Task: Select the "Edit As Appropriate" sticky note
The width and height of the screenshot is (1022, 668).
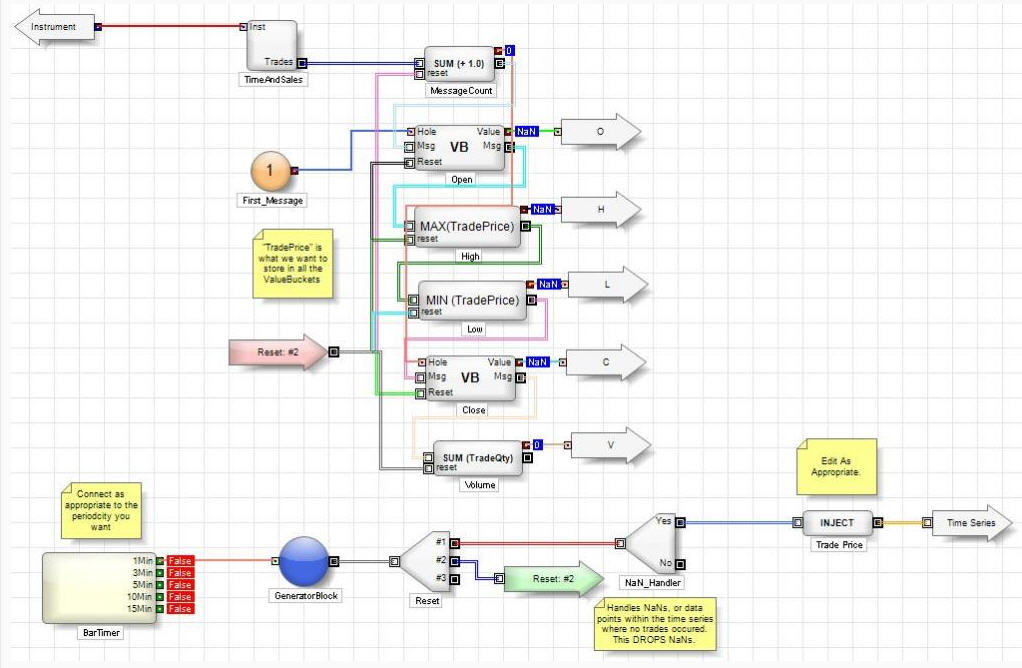Action: pos(836,466)
